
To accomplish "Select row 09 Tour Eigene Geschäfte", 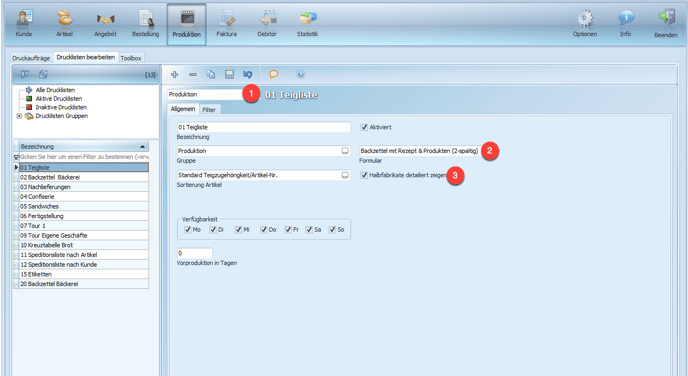I will [x=84, y=235].
